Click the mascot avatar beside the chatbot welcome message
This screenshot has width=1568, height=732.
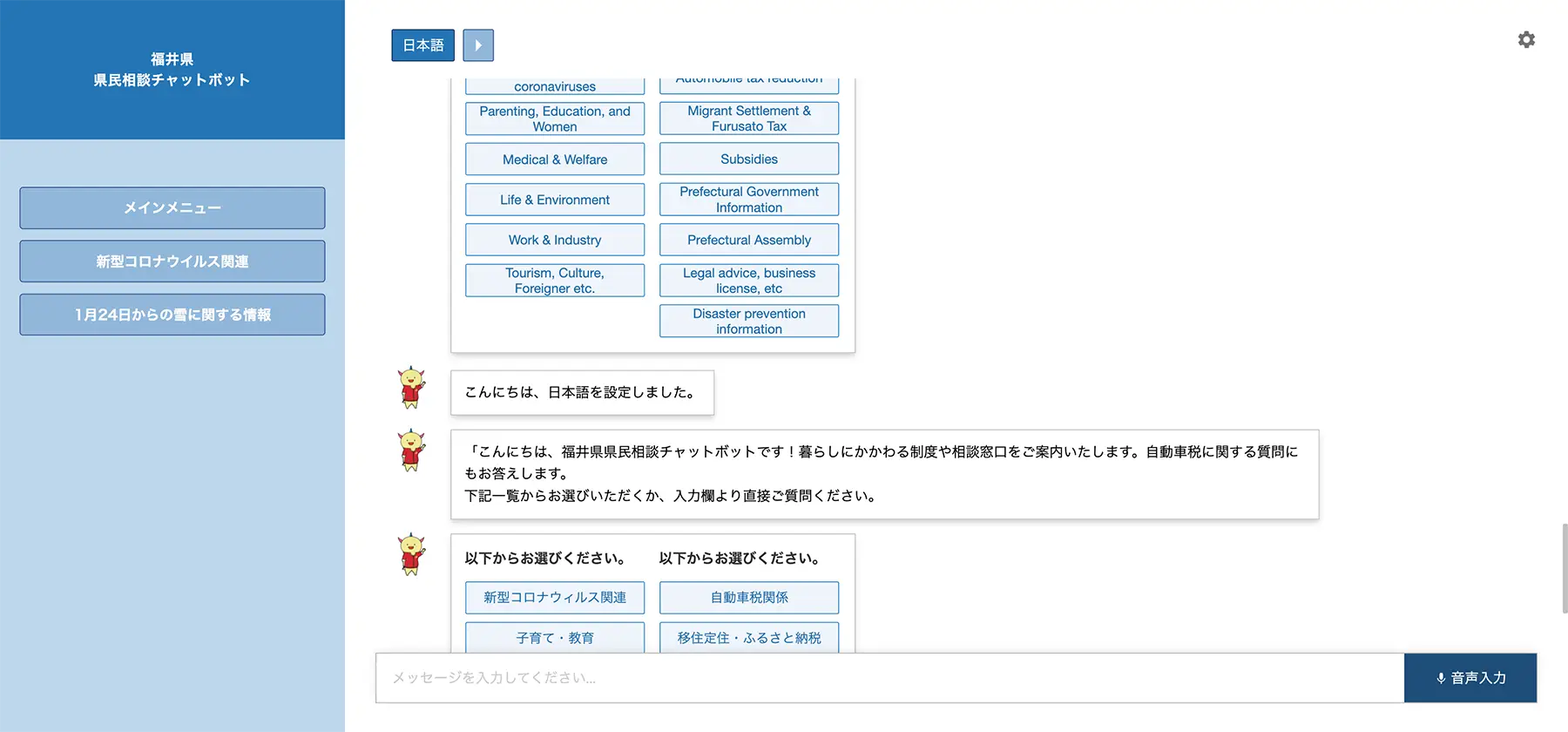[412, 451]
